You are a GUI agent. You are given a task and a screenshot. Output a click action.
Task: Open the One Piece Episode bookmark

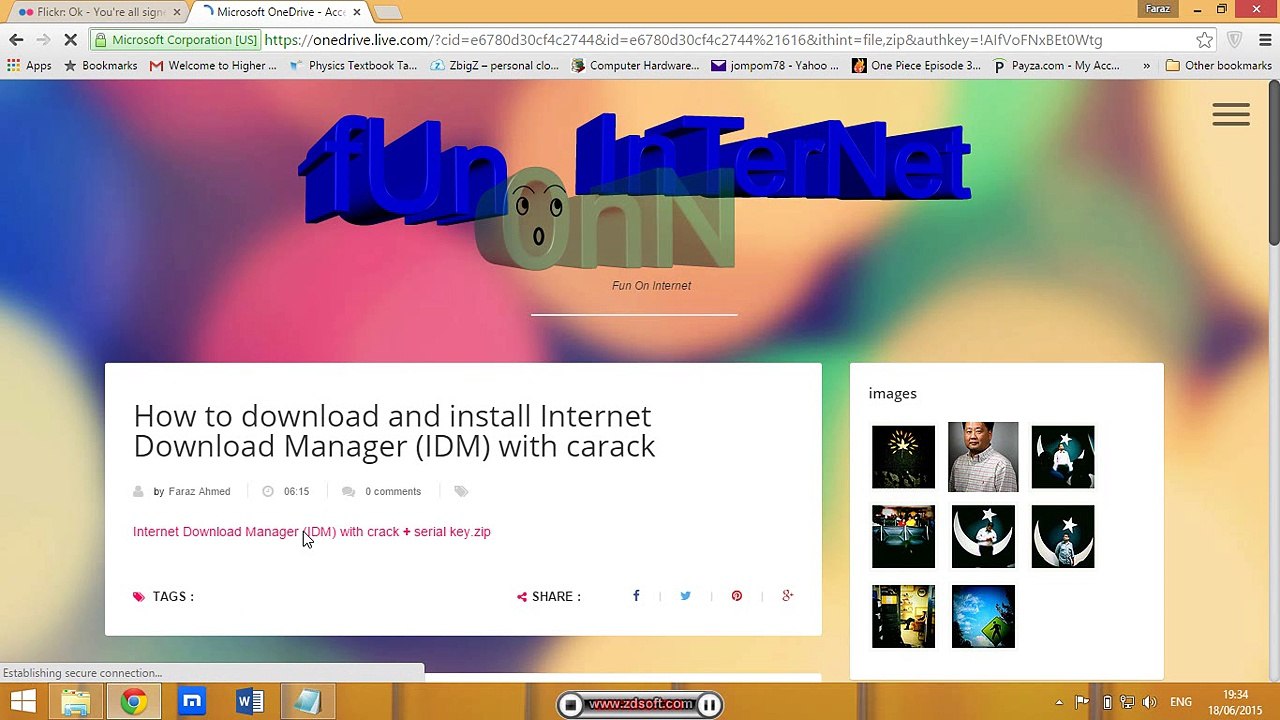click(917, 66)
